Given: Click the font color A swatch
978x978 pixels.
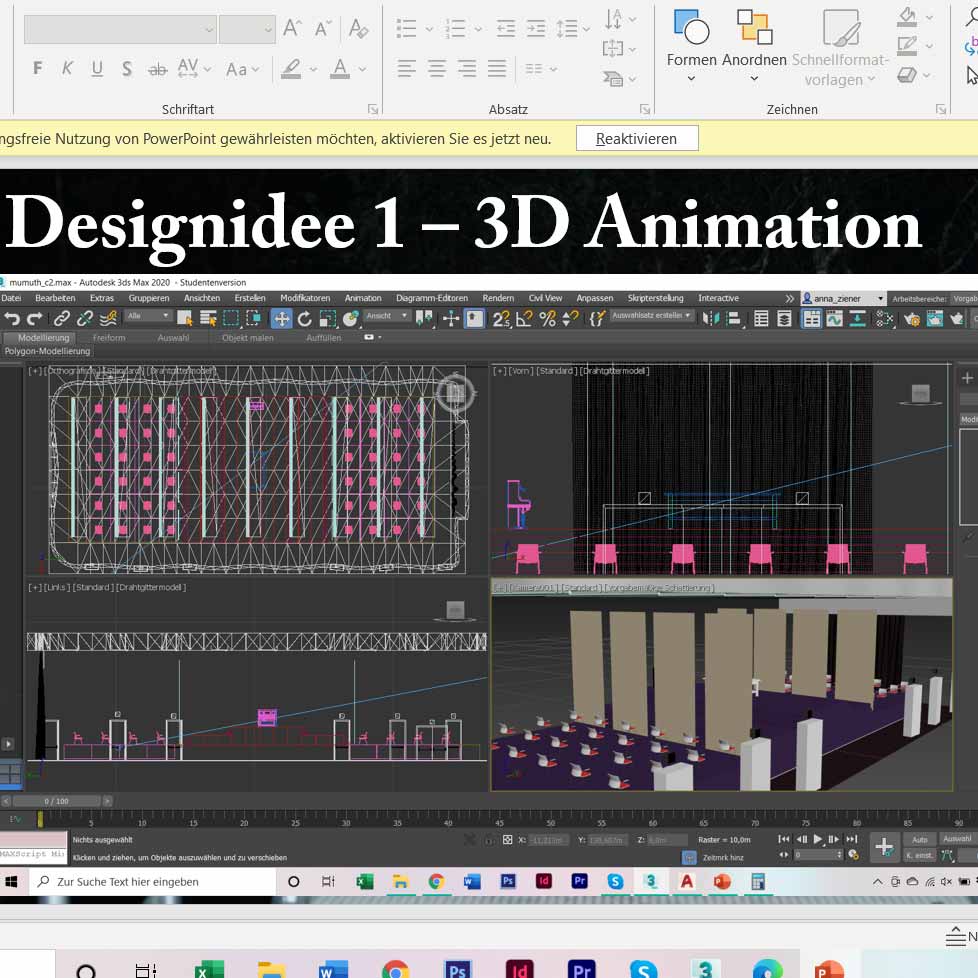Looking at the screenshot, I should tap(339, 69).
